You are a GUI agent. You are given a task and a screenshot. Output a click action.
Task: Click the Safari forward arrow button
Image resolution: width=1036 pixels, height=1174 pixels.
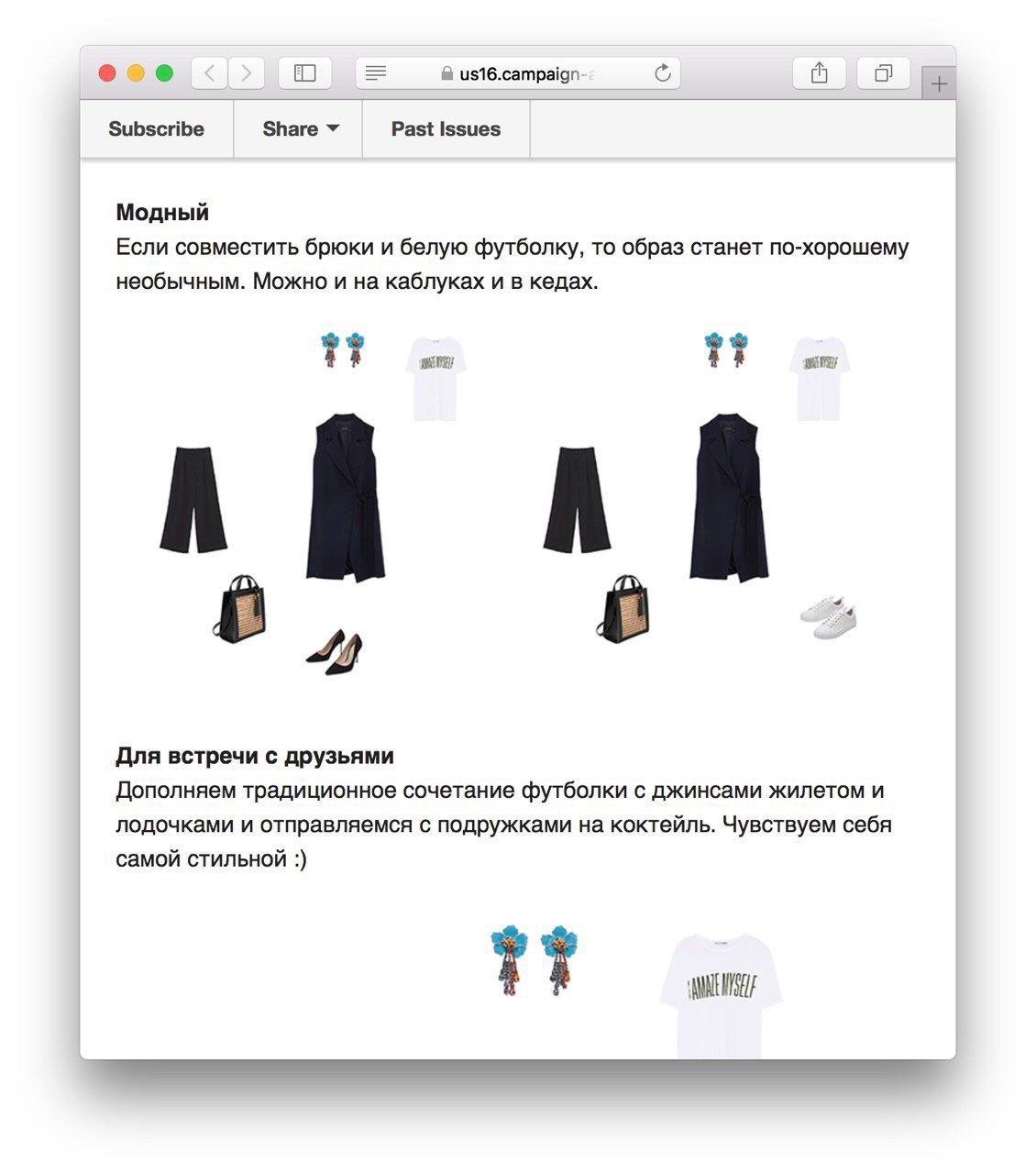coord(246,73)
